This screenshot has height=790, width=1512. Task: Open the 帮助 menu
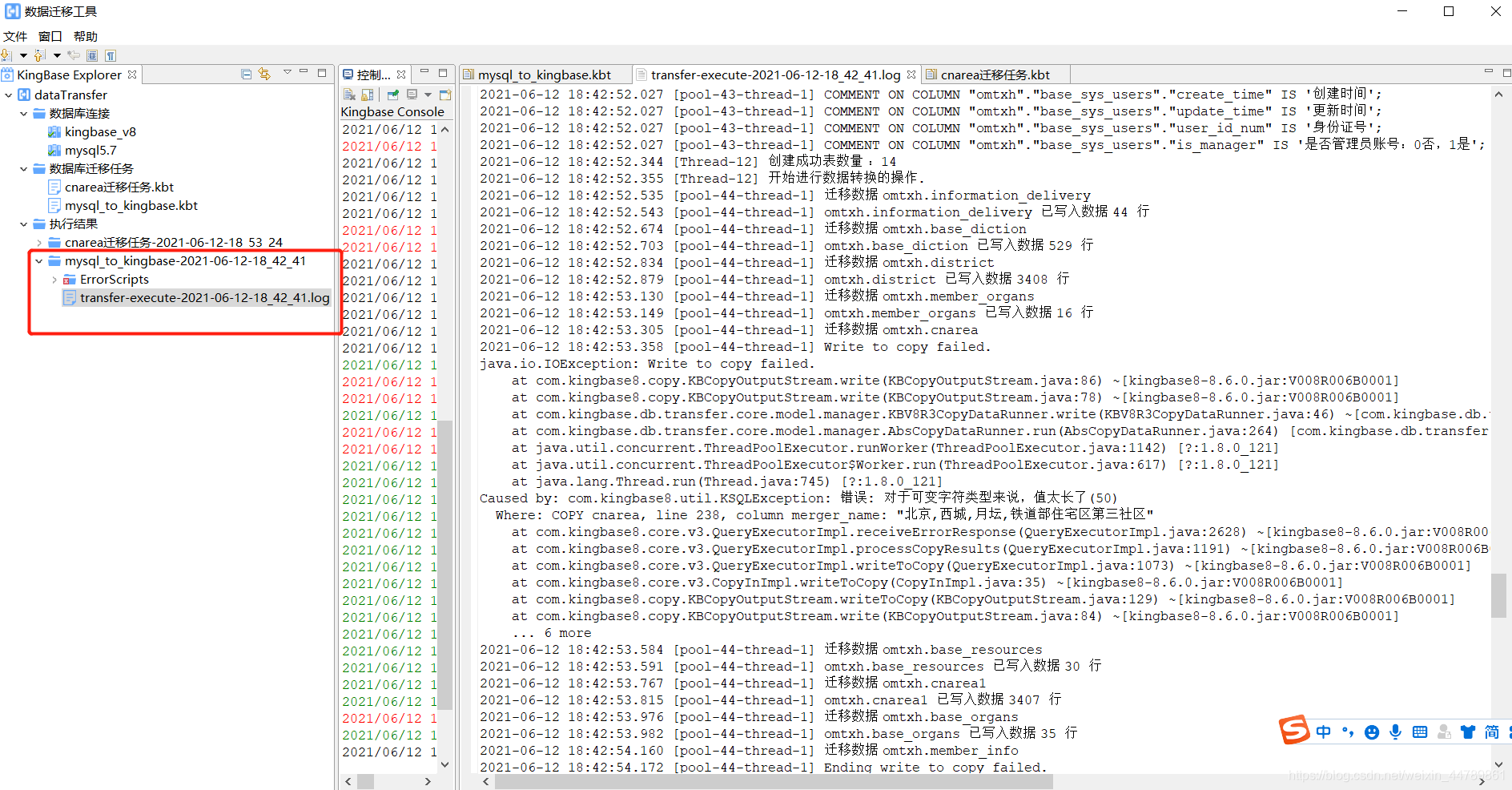pyautogui.click(x=86, y=36)
